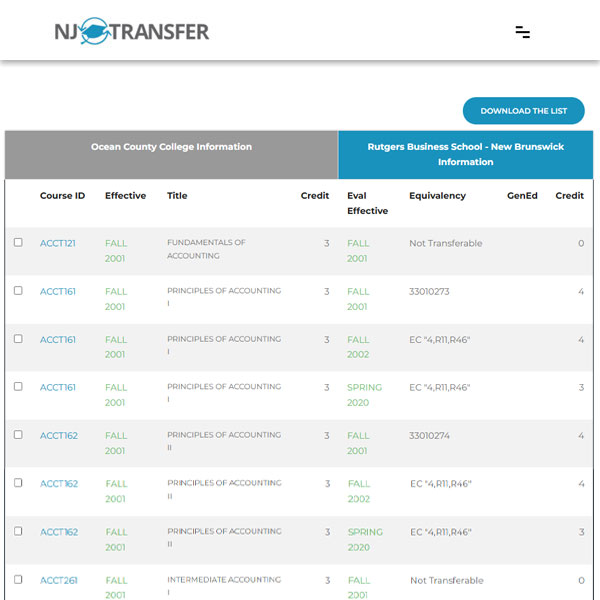Click Fall 2002 eval date in ACCT161 row
The height and width of the screenshot is (600, 600).
358,347
